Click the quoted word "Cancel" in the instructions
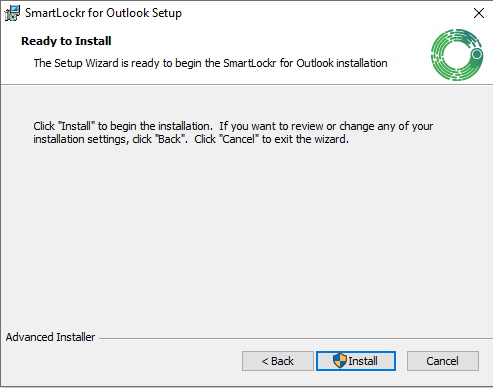 pos(239,139)
